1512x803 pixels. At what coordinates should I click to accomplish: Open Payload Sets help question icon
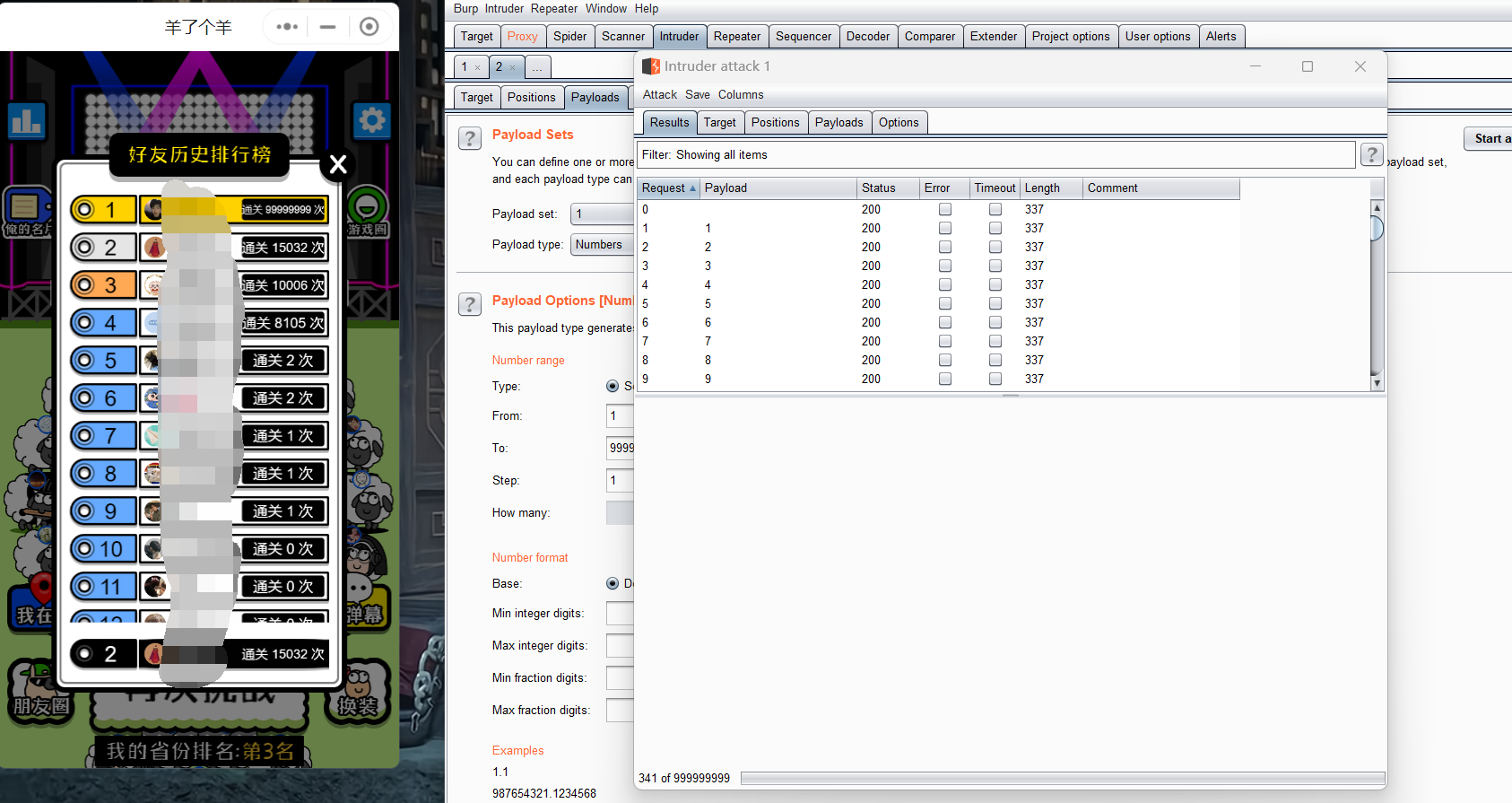470,138
